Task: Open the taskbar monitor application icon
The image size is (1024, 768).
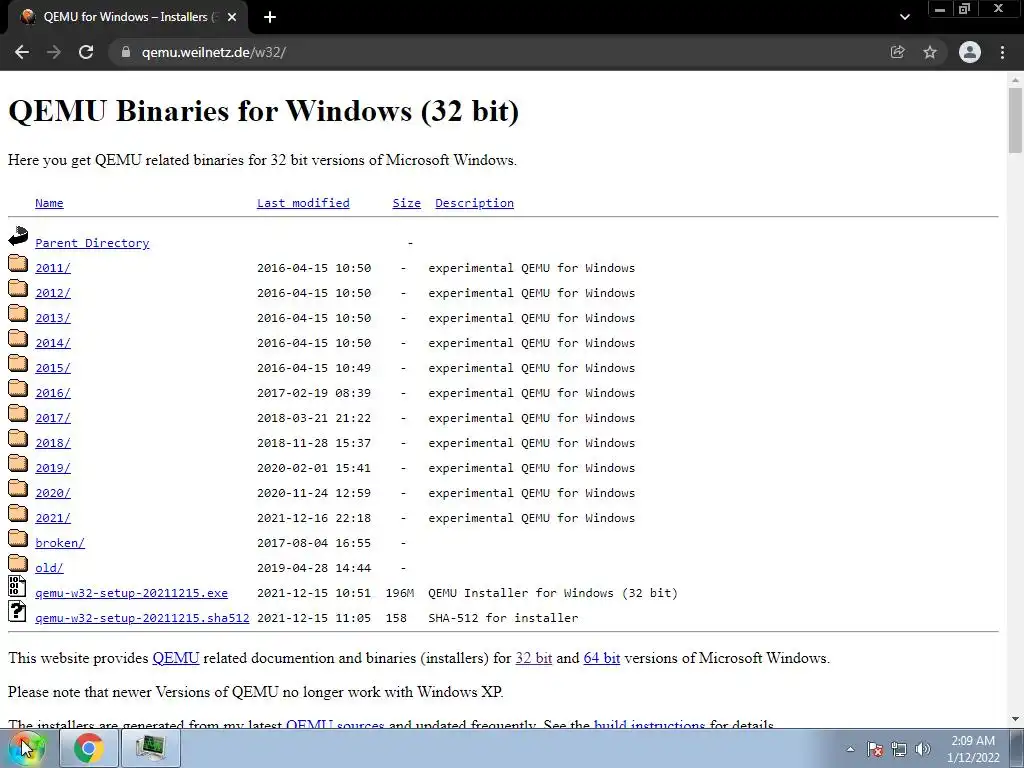Action: (150, 748)
